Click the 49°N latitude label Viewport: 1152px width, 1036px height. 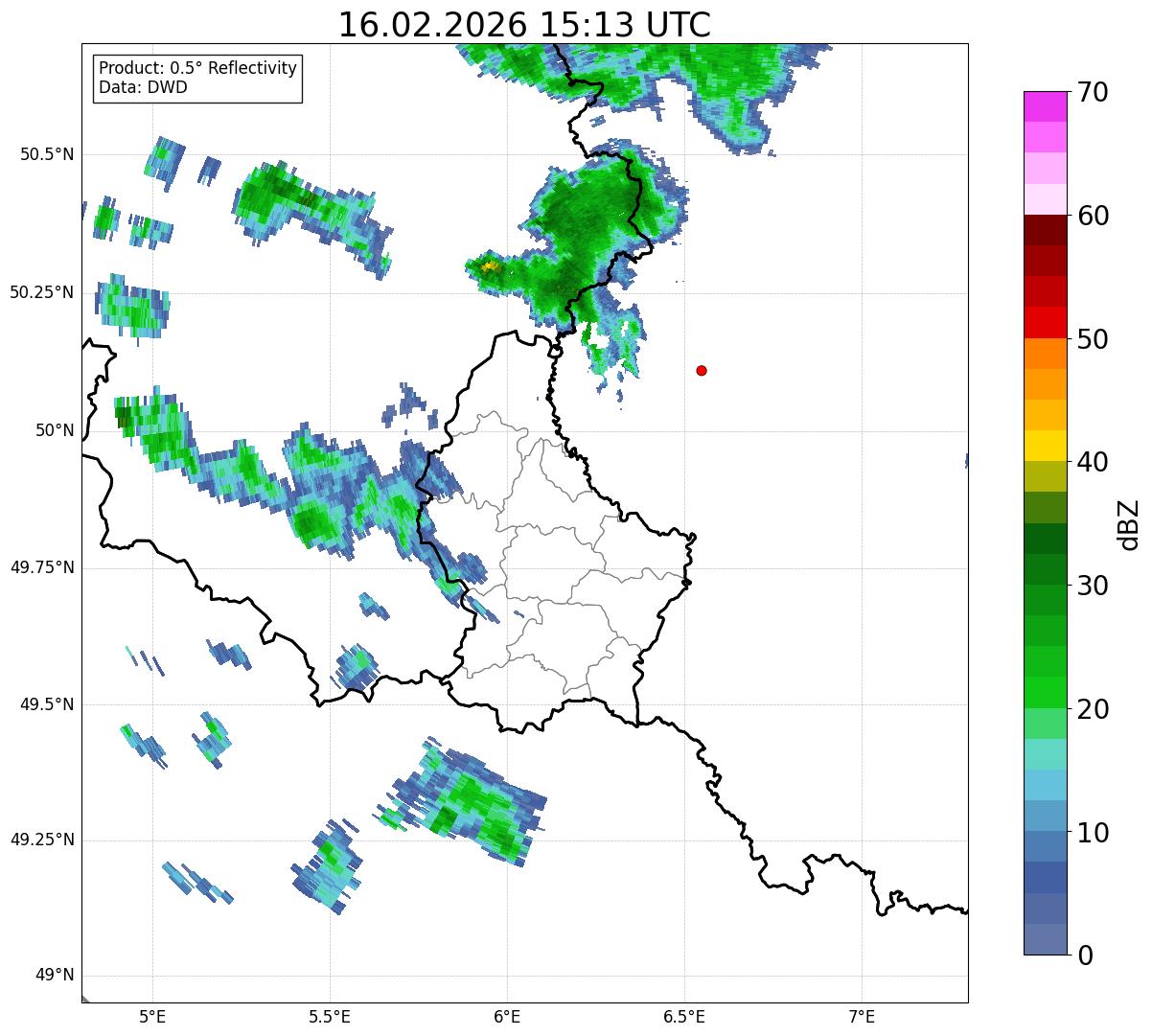click(54, 976)
